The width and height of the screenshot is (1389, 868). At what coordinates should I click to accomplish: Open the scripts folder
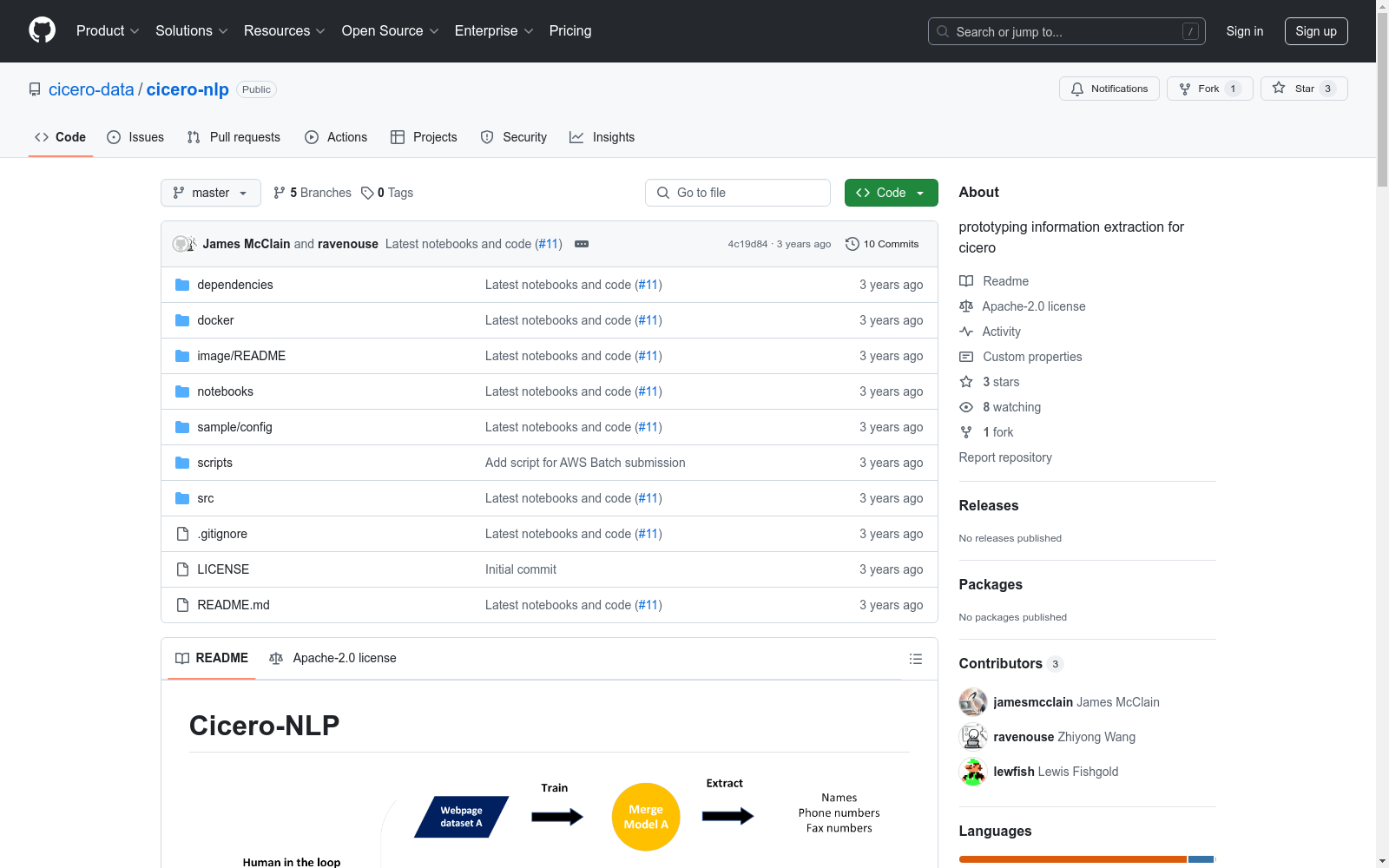[214, 463]
